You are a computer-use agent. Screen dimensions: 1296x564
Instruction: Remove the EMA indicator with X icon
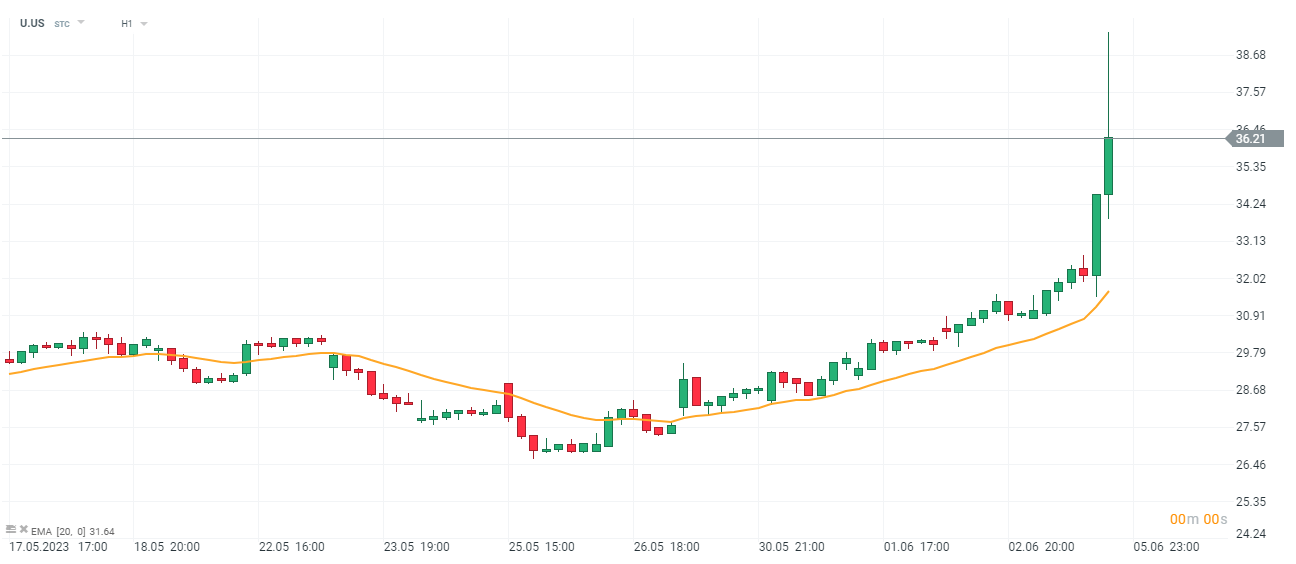(23, 529)
